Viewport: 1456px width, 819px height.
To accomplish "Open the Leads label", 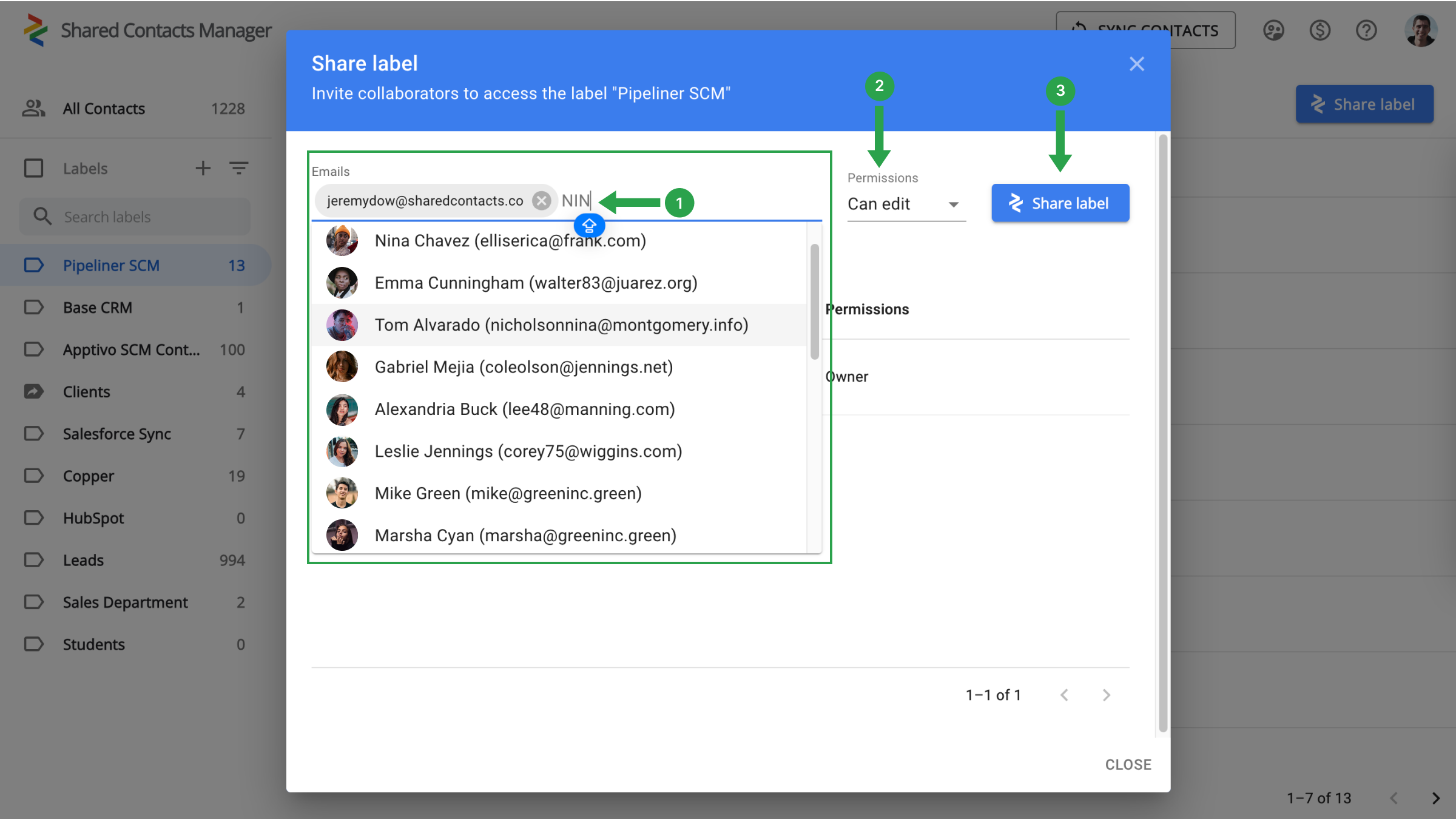I will tap(135, 559).
